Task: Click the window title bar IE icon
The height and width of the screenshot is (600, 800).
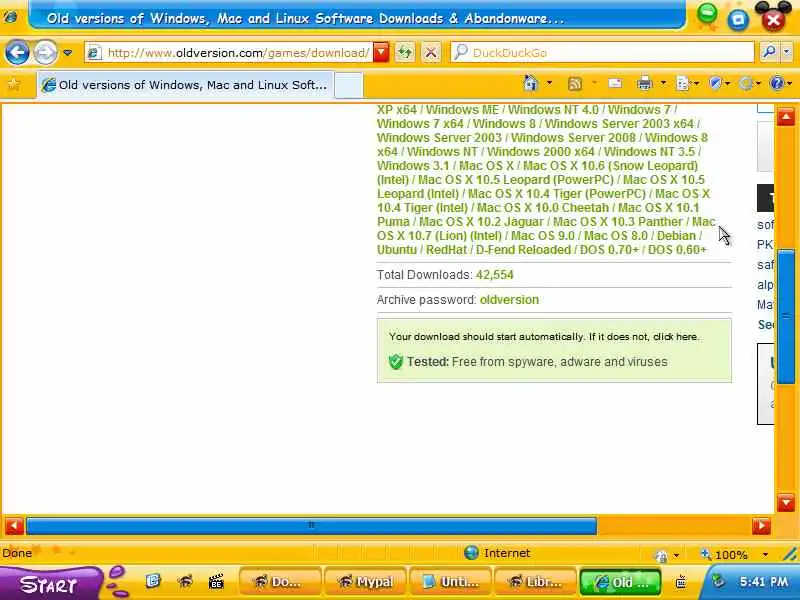Action: tap(10, 17)
